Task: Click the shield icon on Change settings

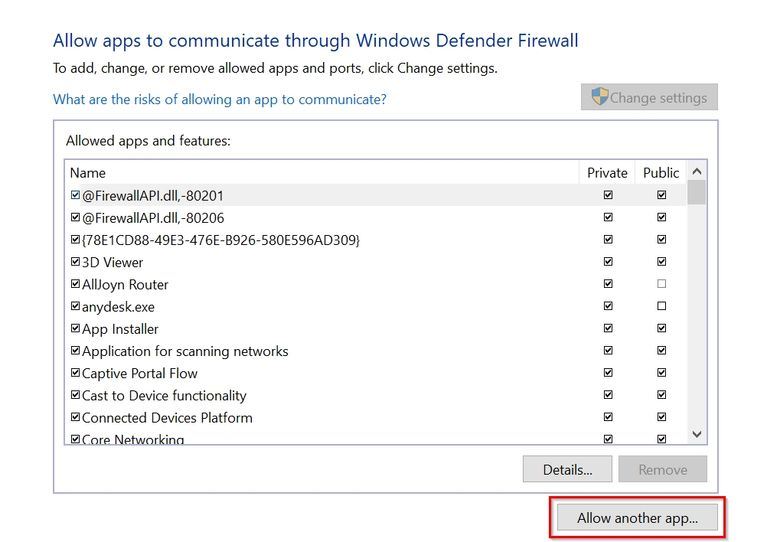Action: [x=600, y=97]
